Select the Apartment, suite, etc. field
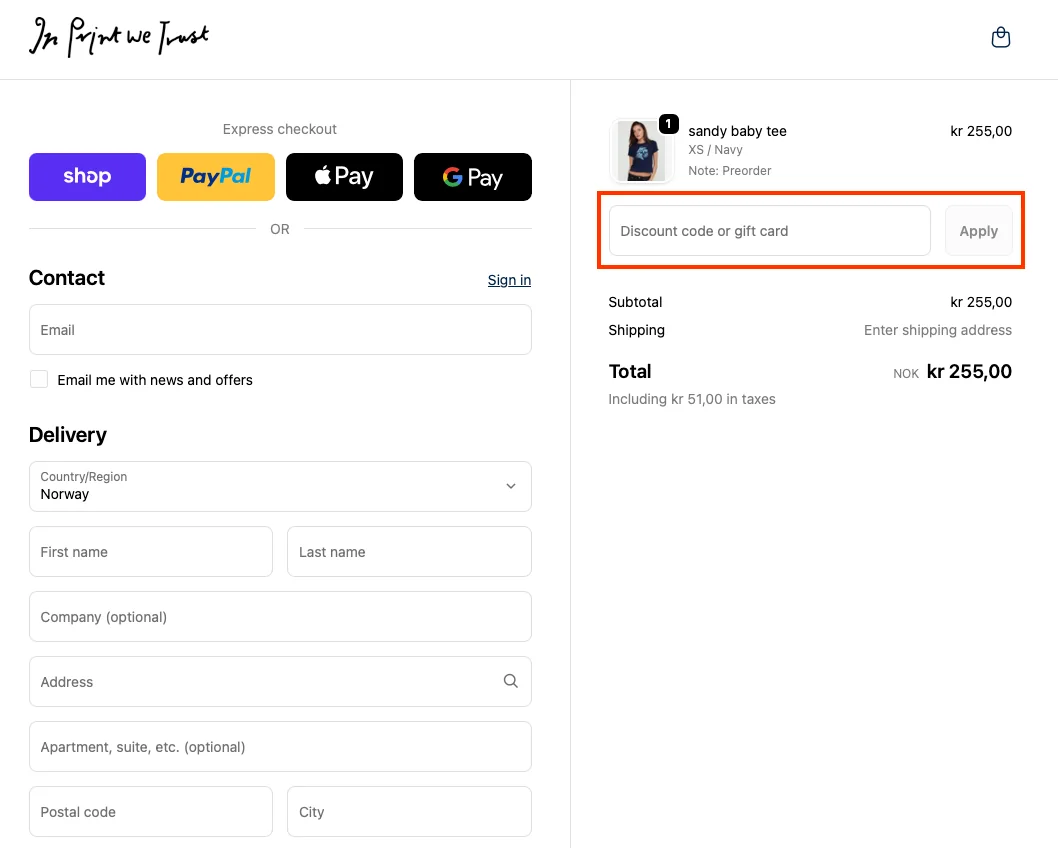This screenshot has width=1058, height=848. click(280, 747)
